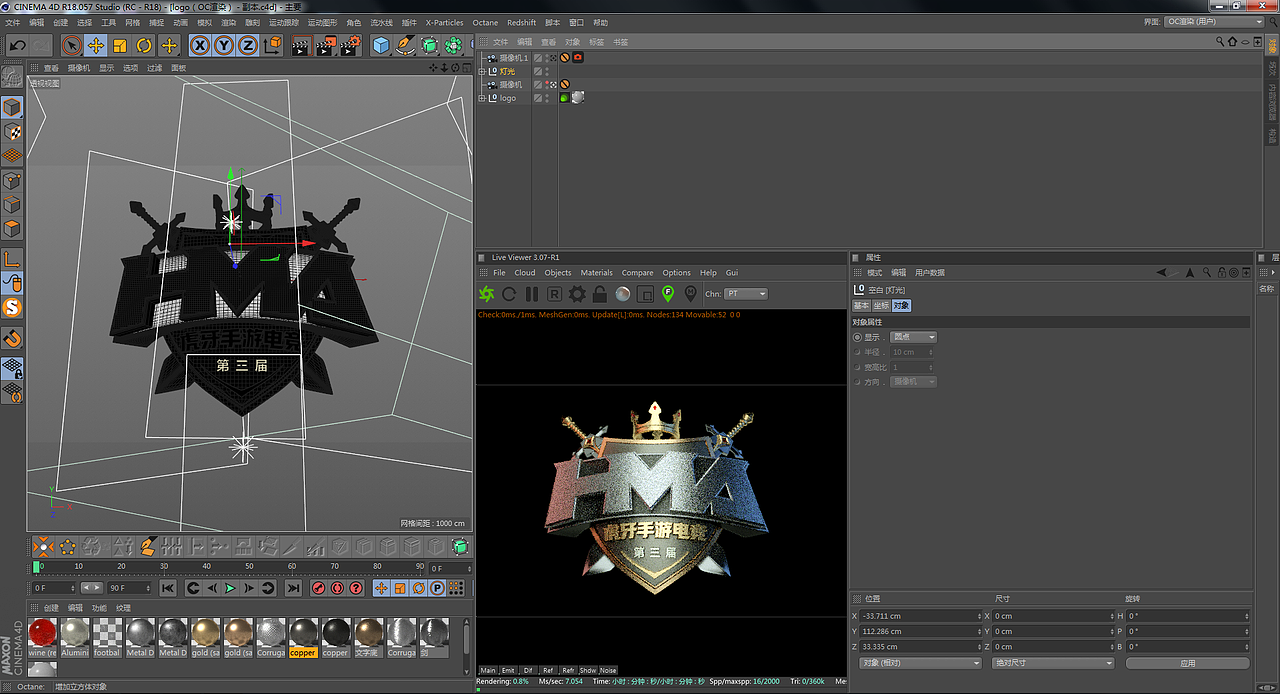Toggle the Live Viewer camera lock

coord(600,294)
